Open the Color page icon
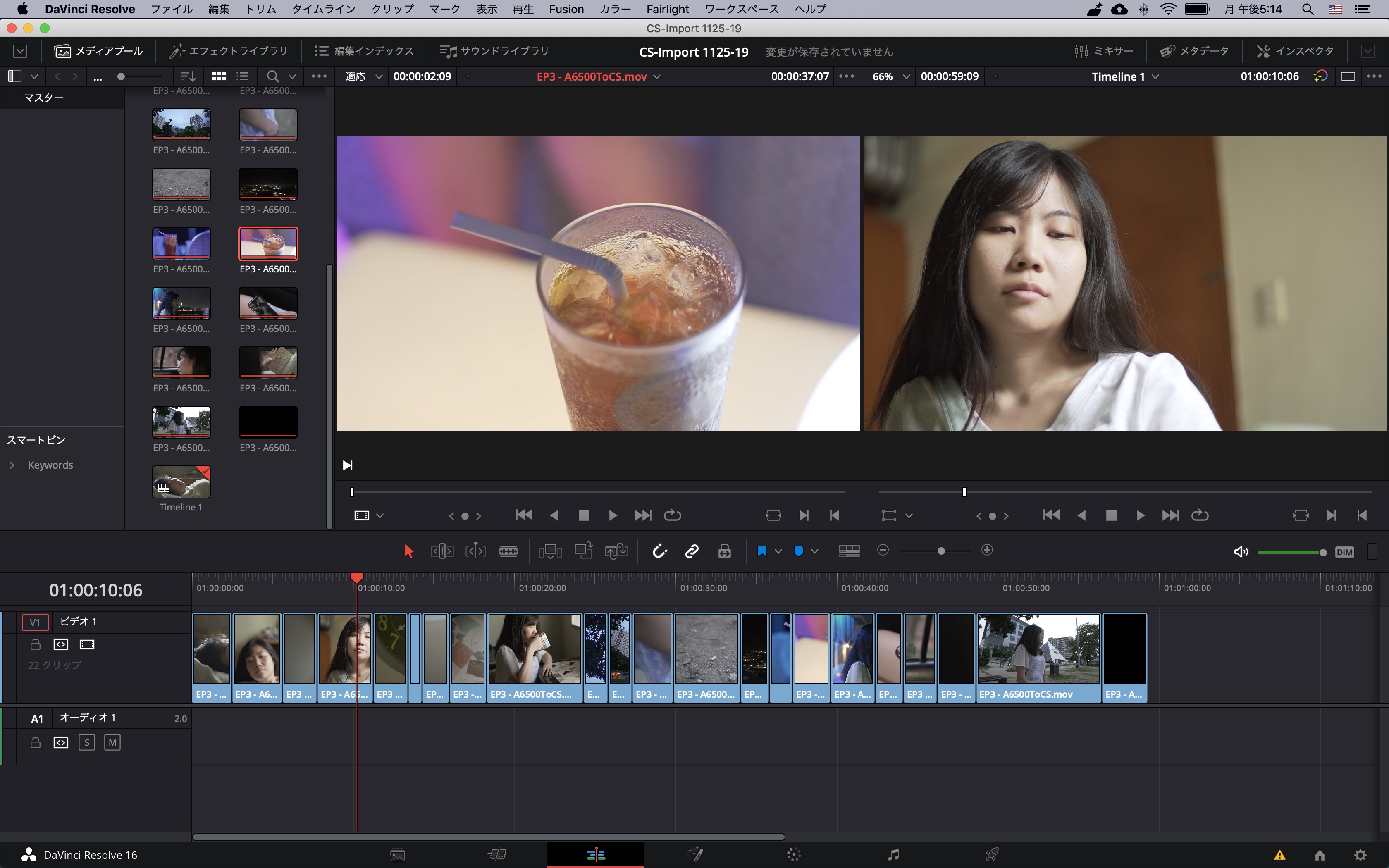 tap(794, 854)
